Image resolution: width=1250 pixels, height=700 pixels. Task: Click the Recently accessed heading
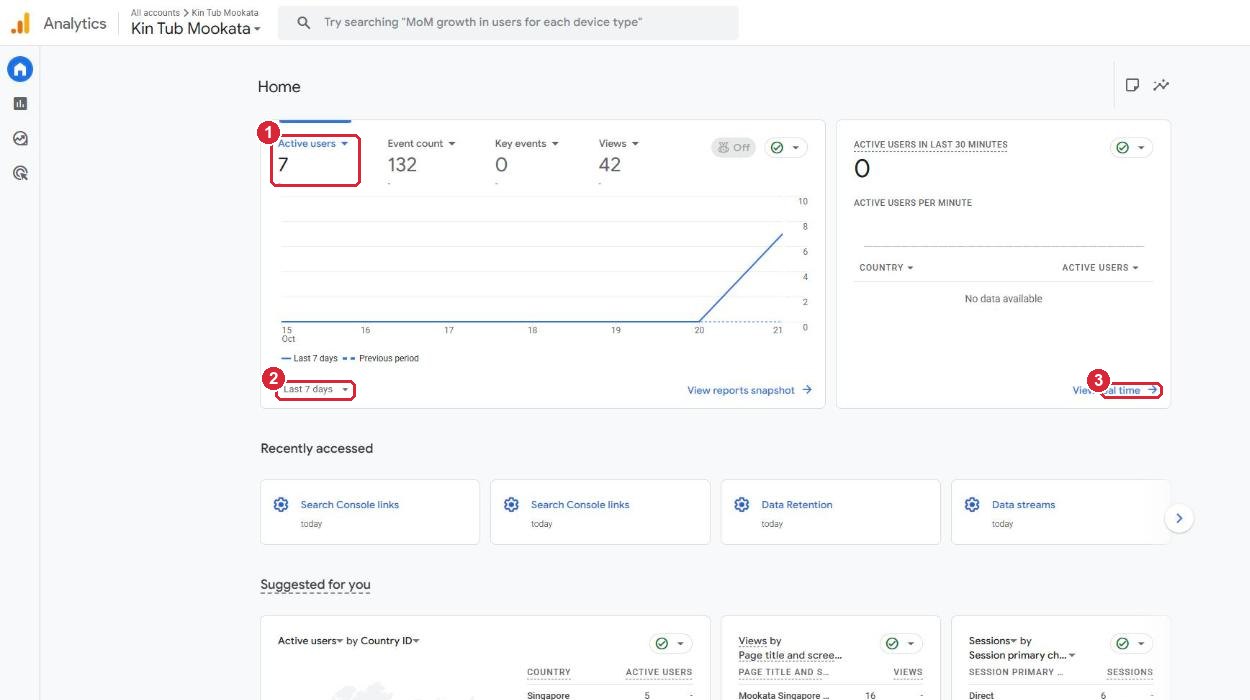[316, 448]
